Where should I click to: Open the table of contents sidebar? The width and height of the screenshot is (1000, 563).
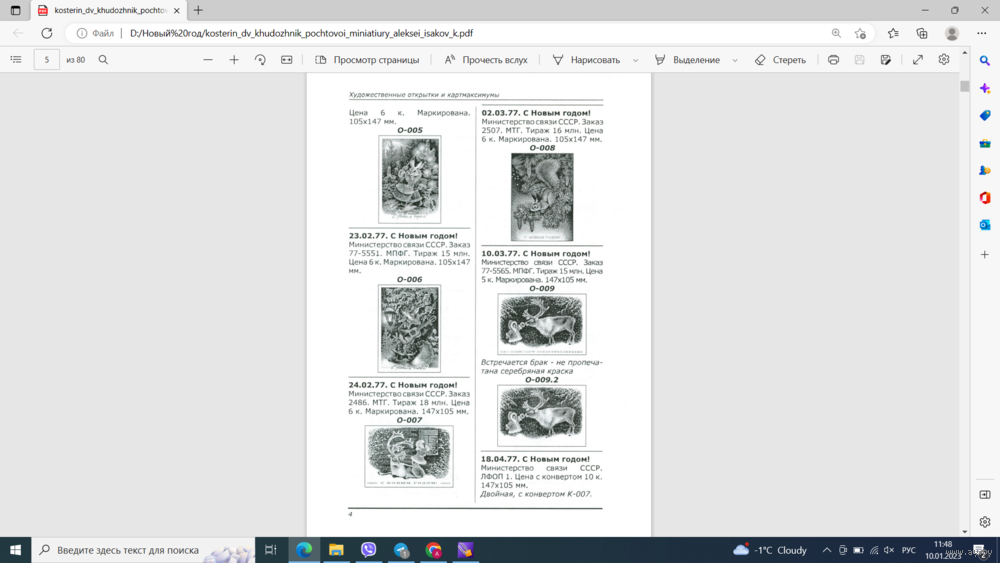point(16,59)
